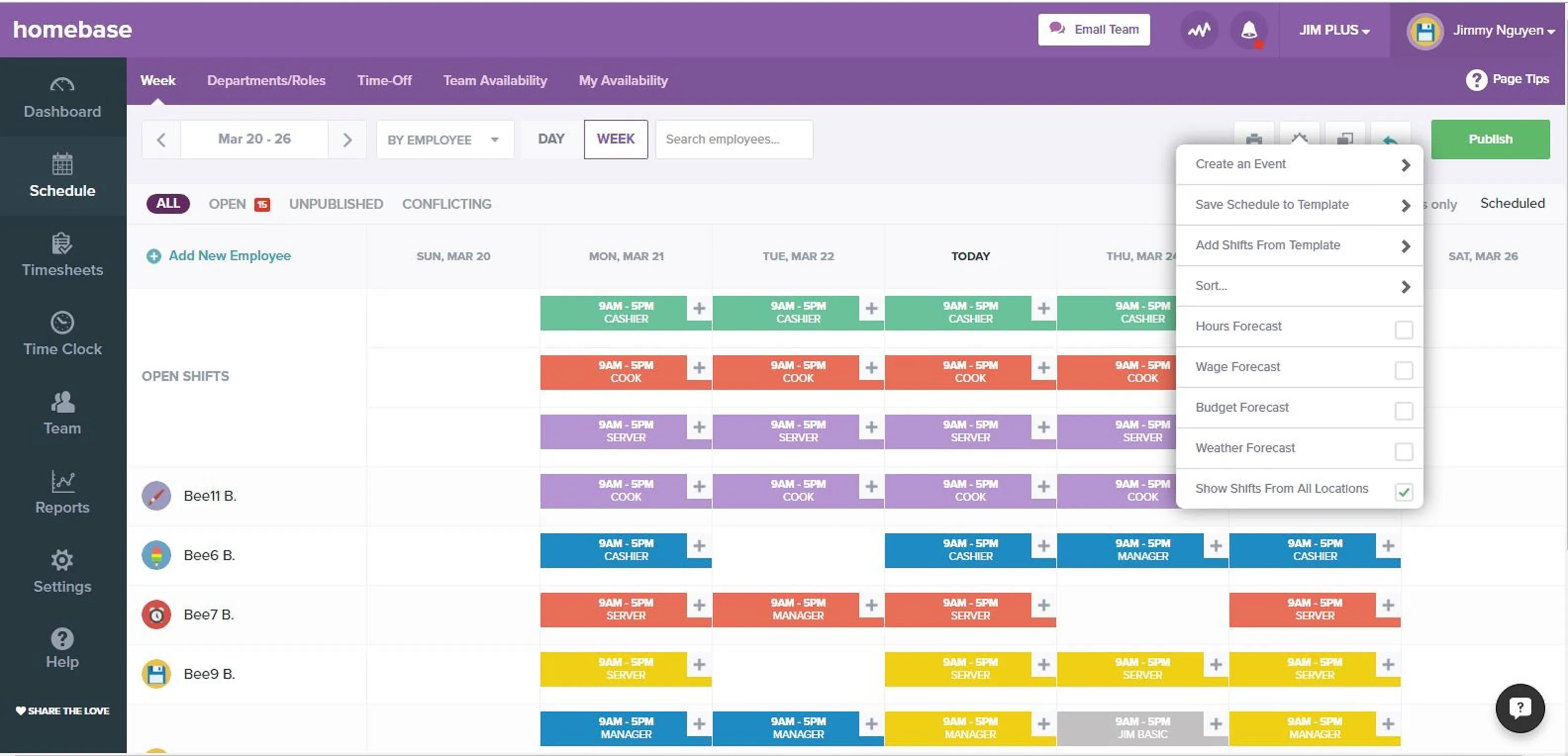
Task: Select the Team Availability tab
Action: [495, 80]
